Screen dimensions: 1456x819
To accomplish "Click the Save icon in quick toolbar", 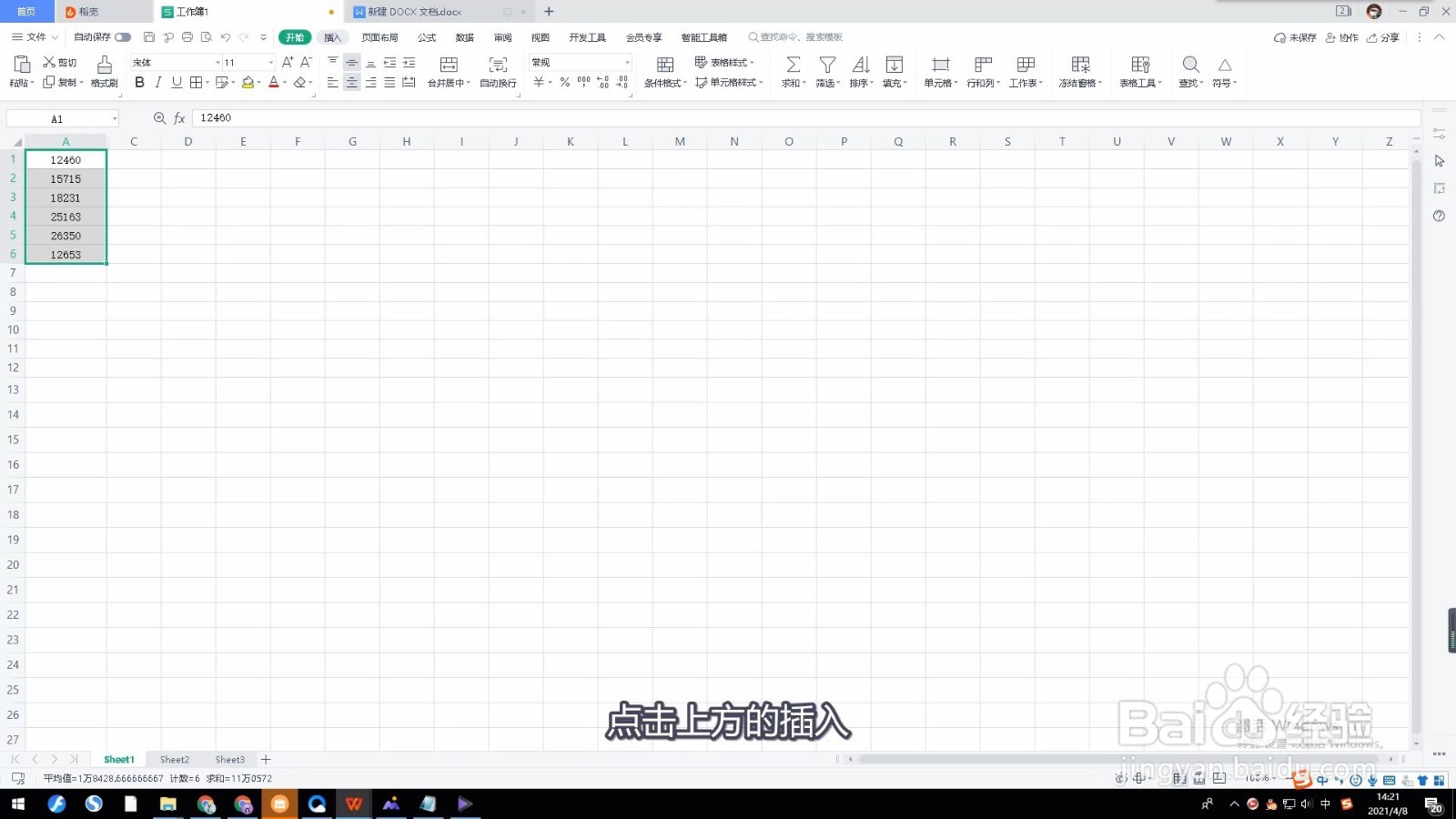I will point(149,37).
